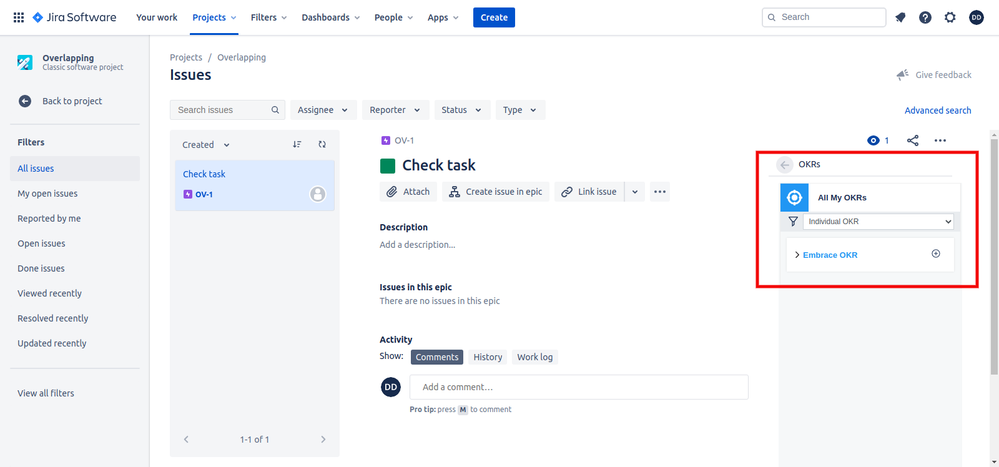Show the History activity tab

487,357
